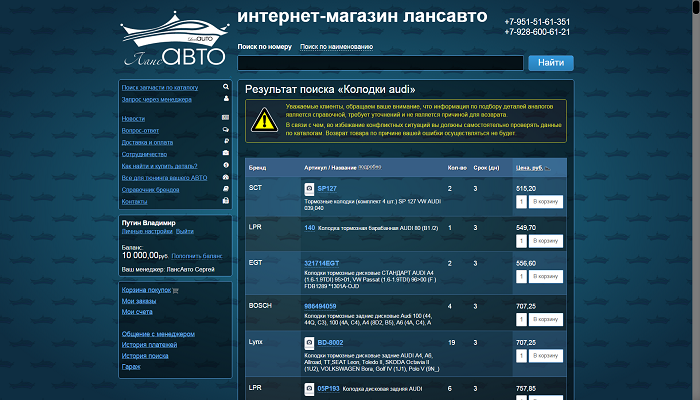Click the sort arrow icon next to Цена
This screenshot has height=400, width=700.
click(x=547, y=168)
